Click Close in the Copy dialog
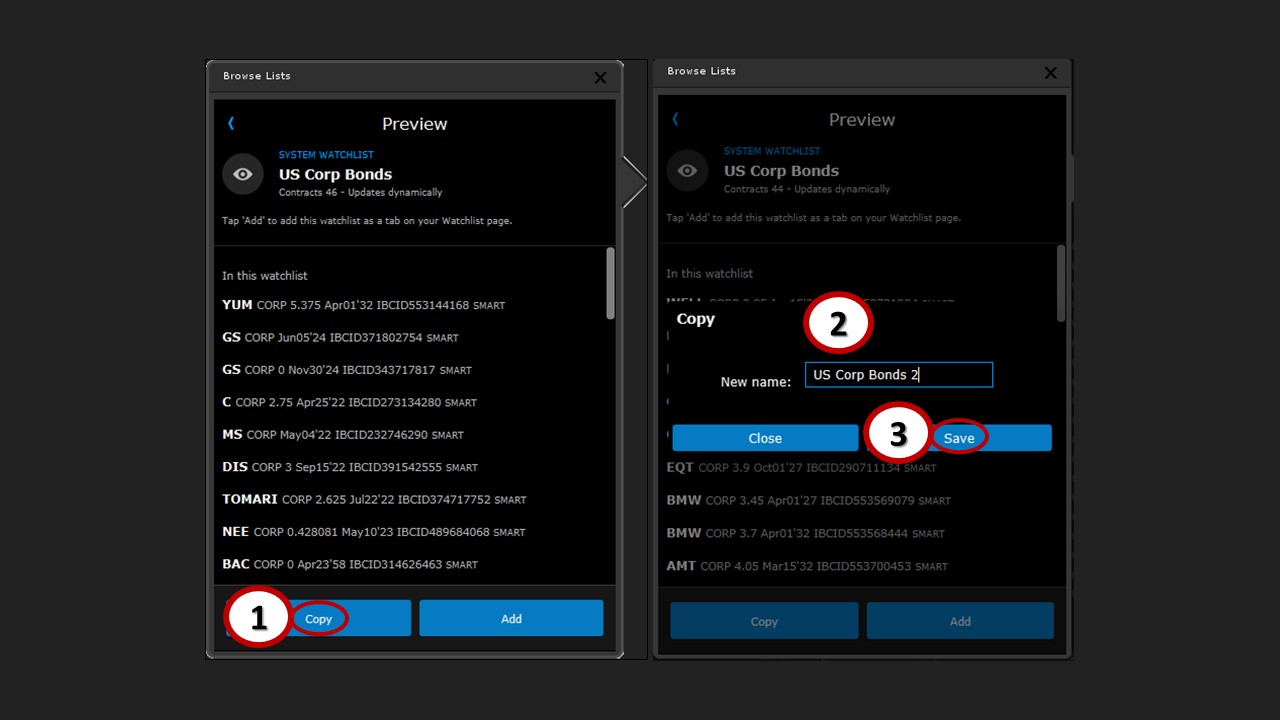Image resolution: width=1280 pixels, height=720 pixels. click(765, 438)
